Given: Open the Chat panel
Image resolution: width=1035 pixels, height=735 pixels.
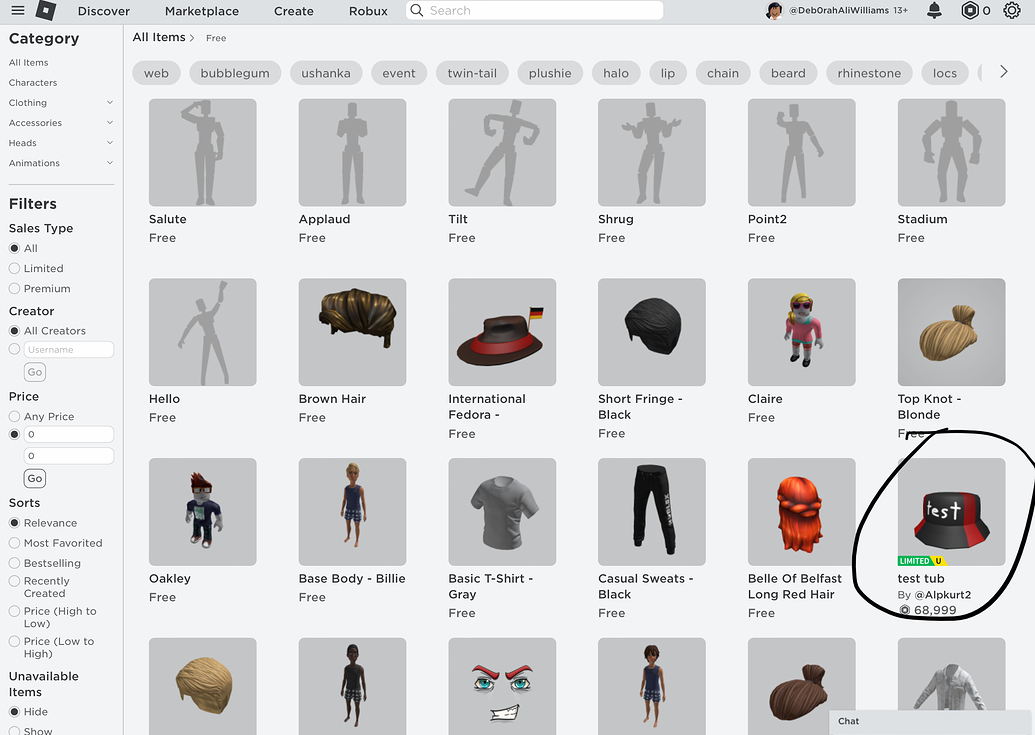Looking at the screenshot, I should point(848,721).
